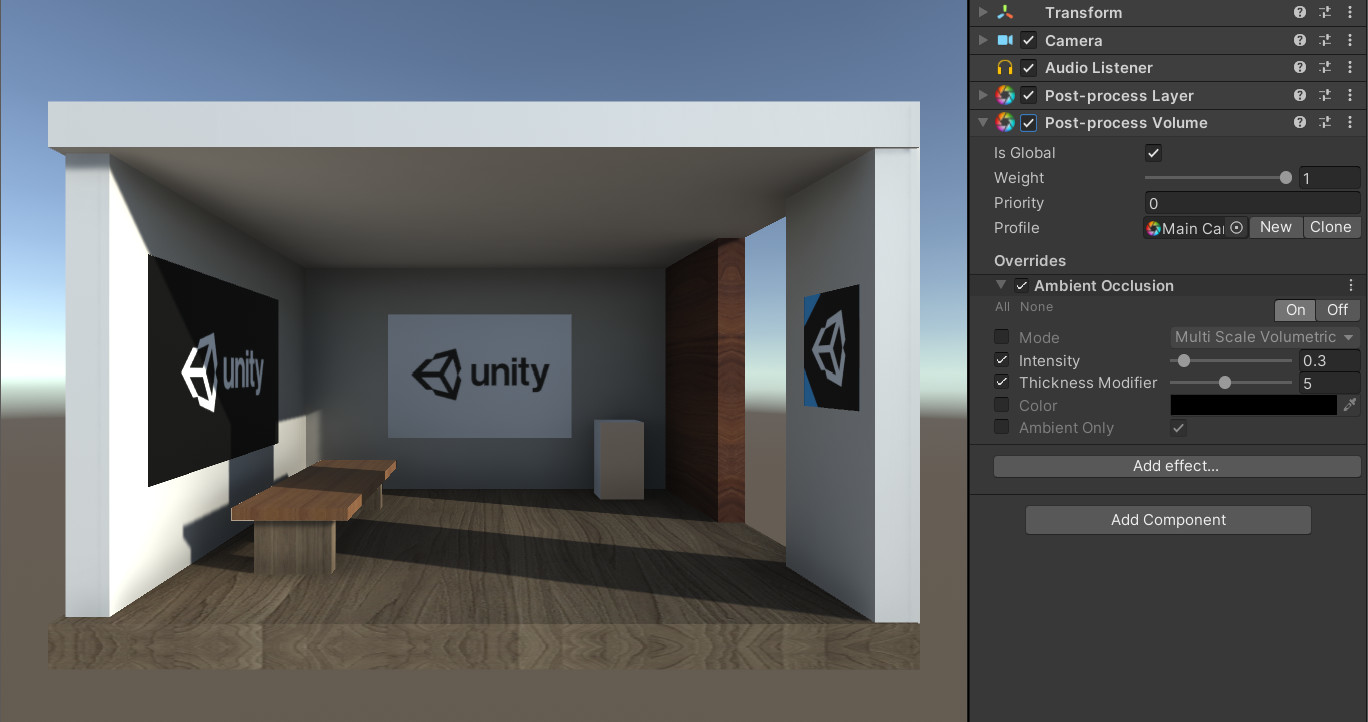Disable the Audio Listener component checkbox

tap(1029, 68)
